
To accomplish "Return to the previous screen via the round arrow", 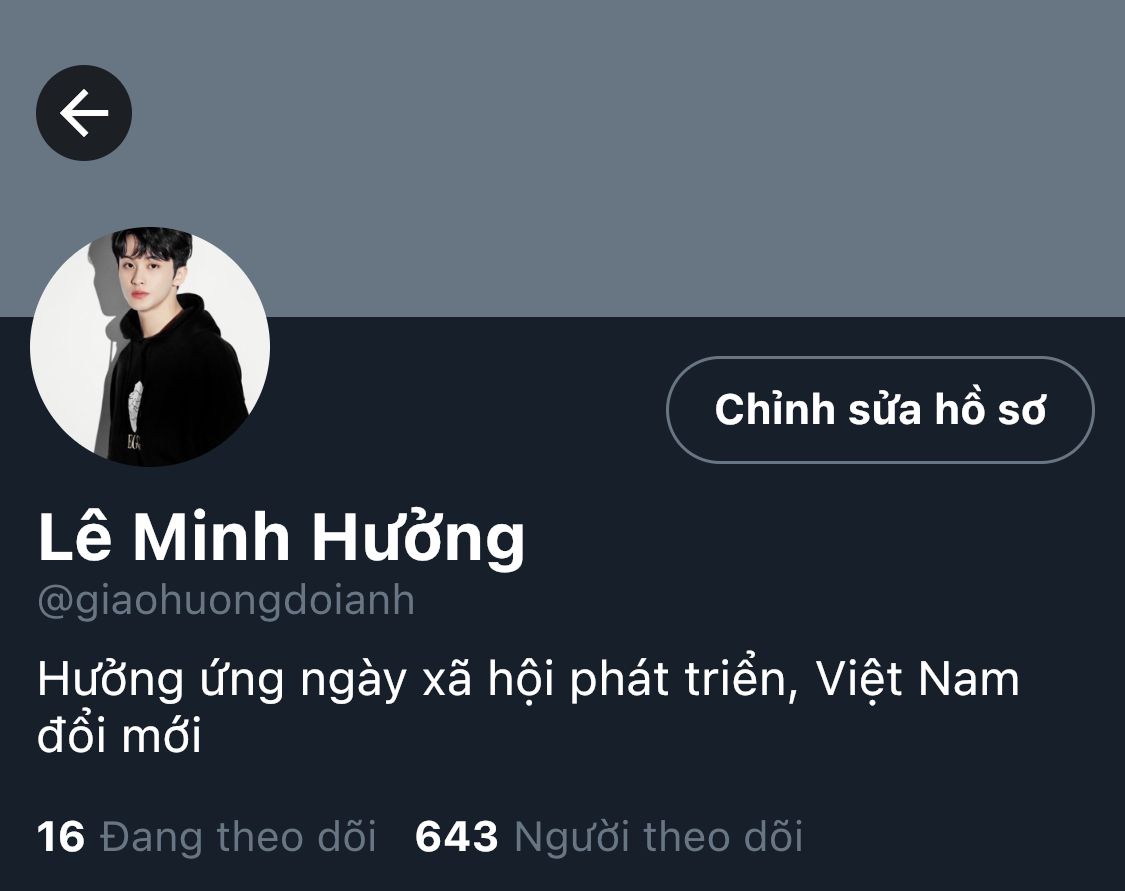I will coord(84,113).
